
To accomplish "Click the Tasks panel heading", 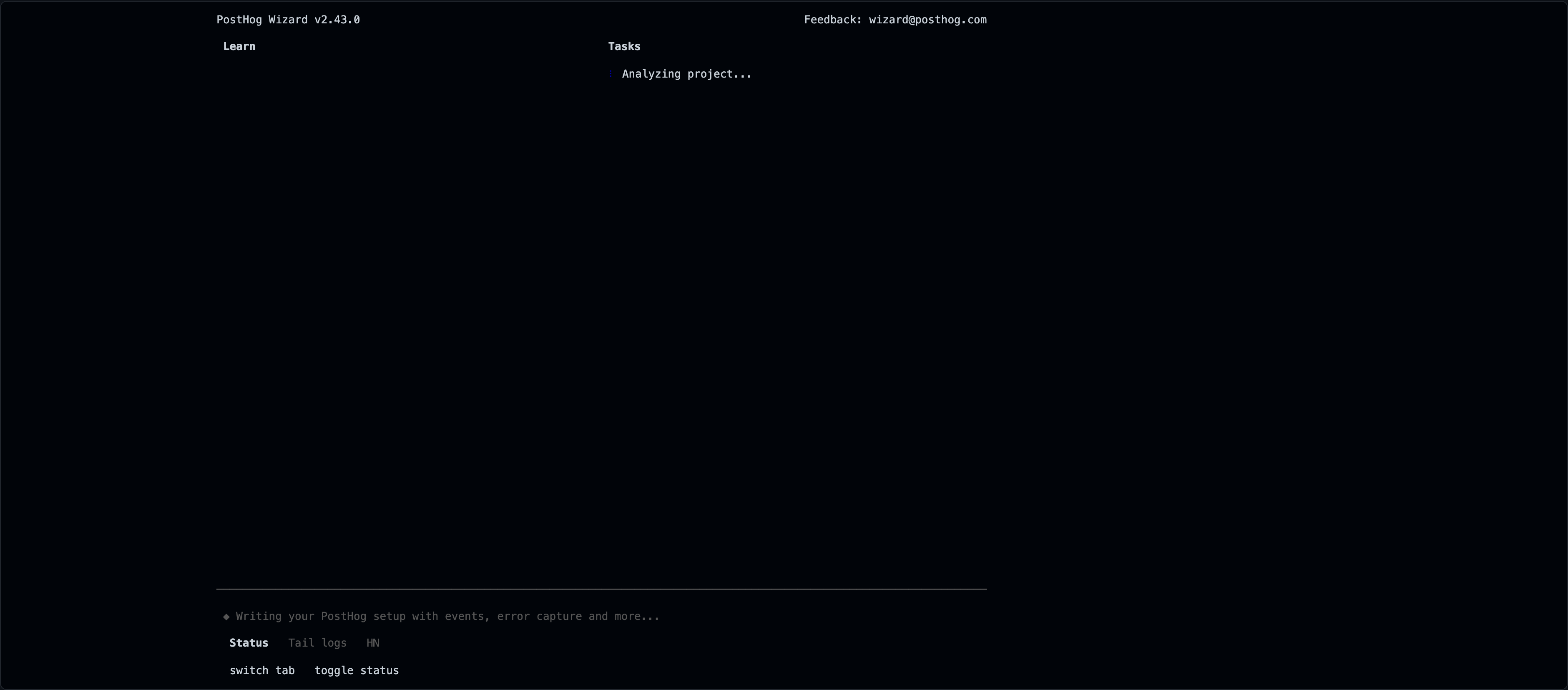I will (x=624, y=47).
